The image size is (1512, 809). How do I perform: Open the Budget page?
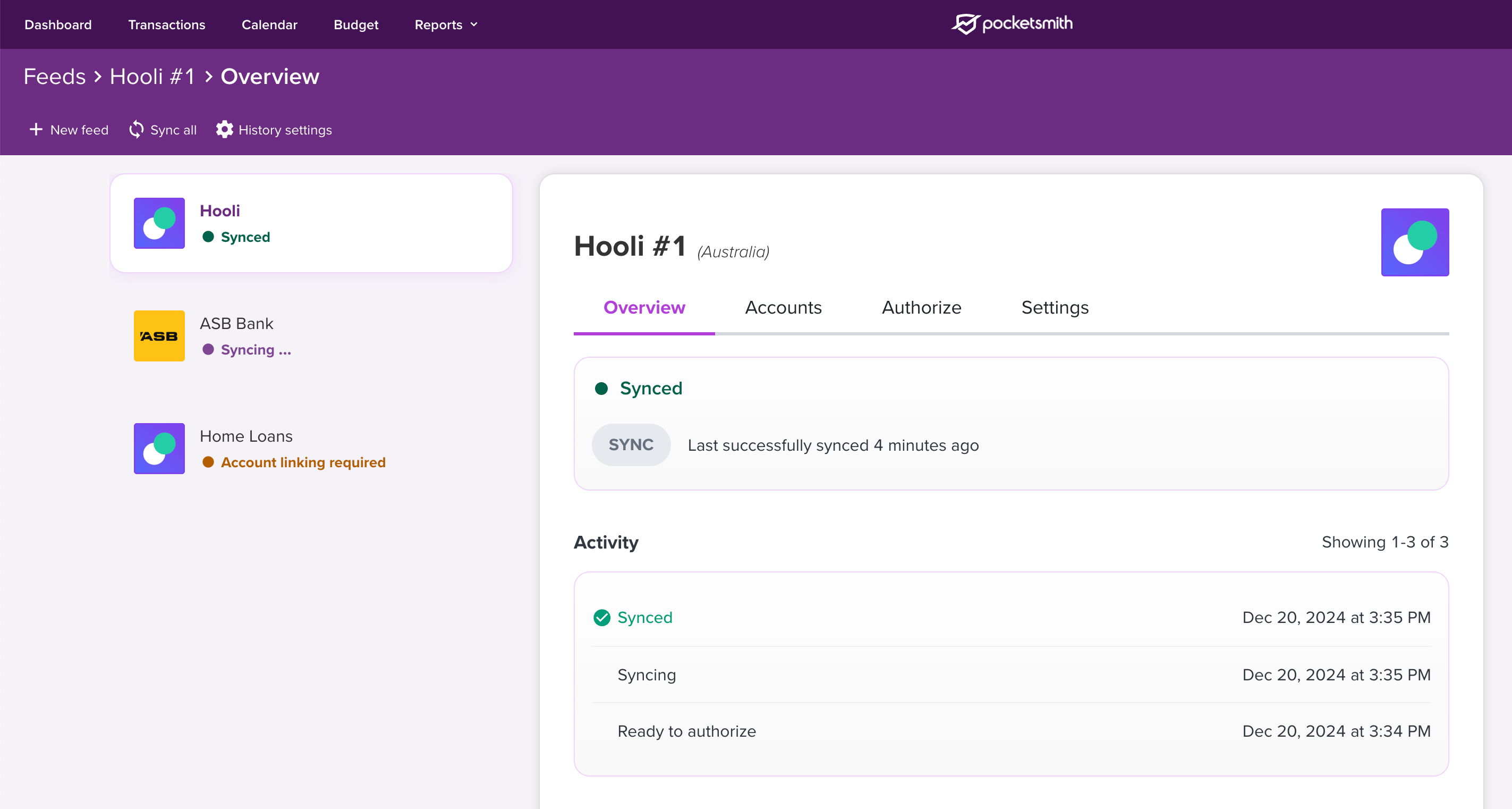point(356,24)
